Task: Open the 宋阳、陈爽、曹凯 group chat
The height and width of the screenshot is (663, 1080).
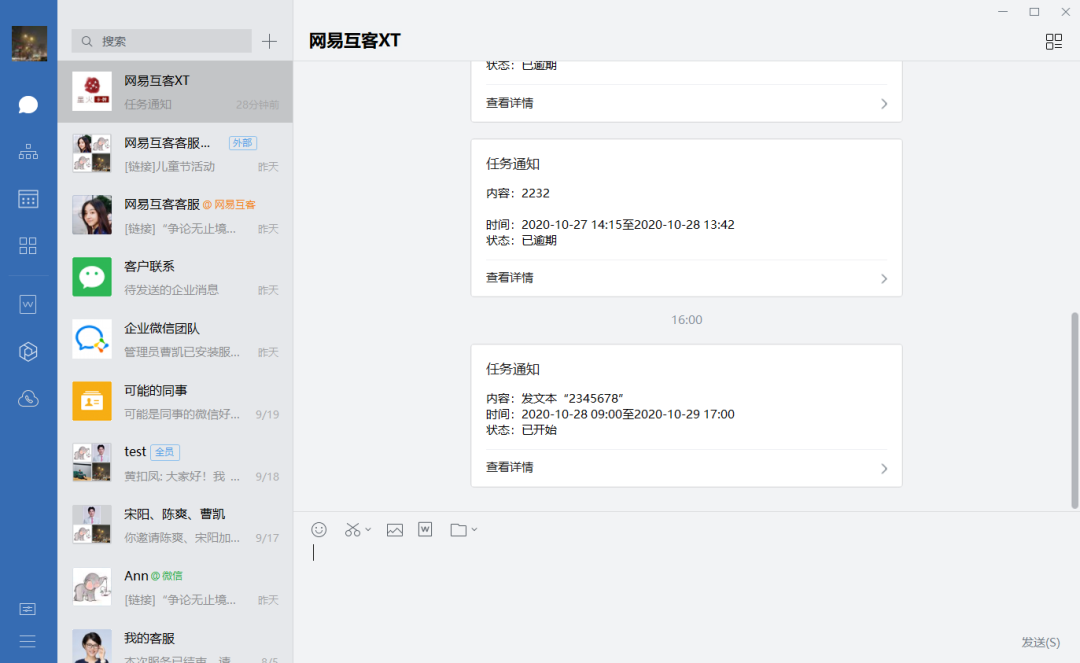Action: (176, 525)
